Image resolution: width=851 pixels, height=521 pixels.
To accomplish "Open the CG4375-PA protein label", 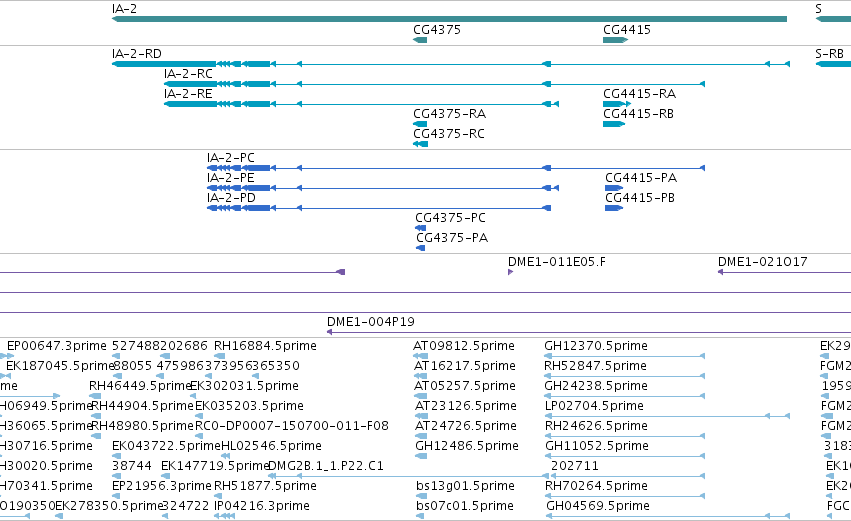I will point(452,238).
